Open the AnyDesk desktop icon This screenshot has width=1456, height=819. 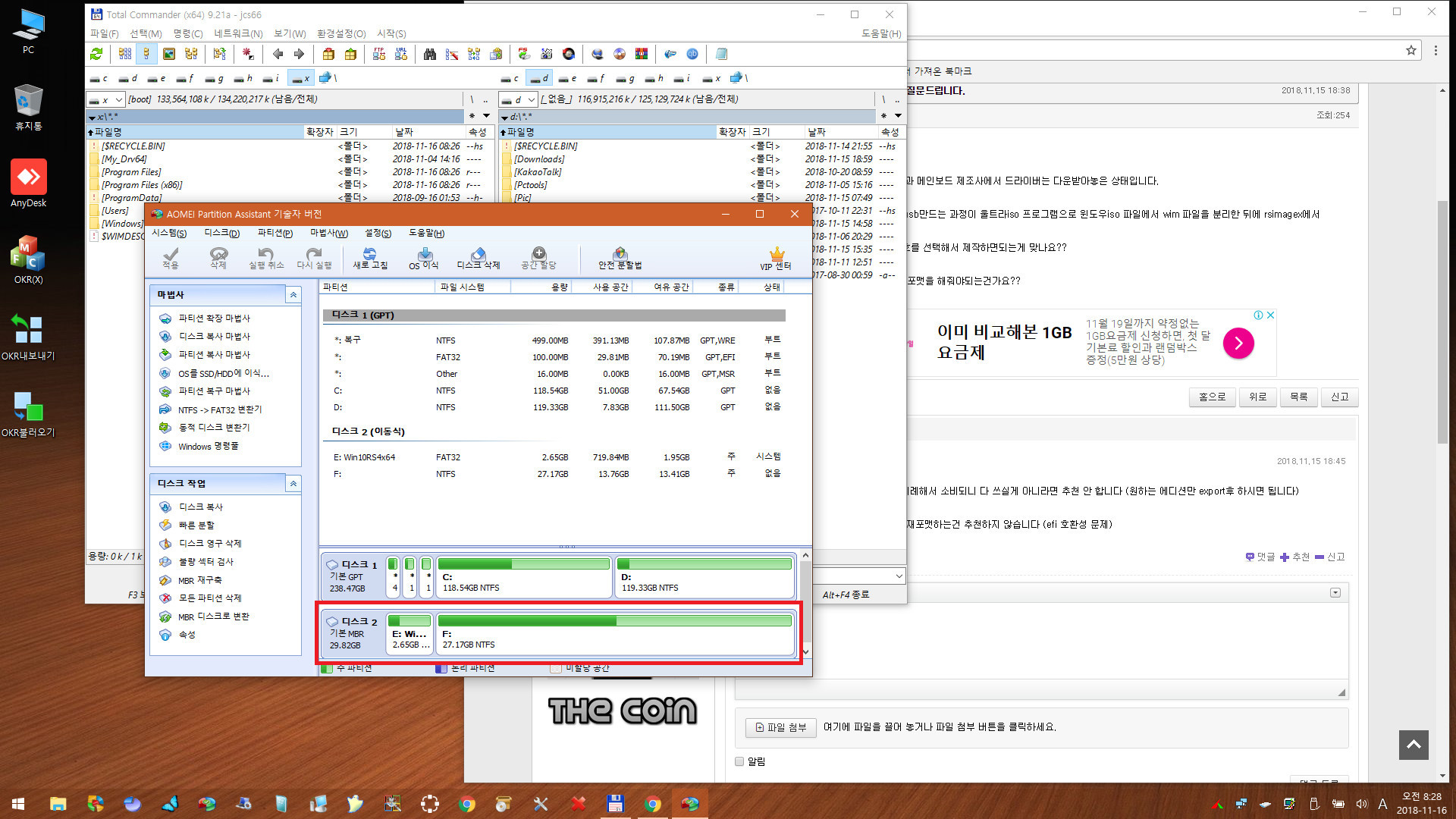pyautogui.click(x=28, y=184)
